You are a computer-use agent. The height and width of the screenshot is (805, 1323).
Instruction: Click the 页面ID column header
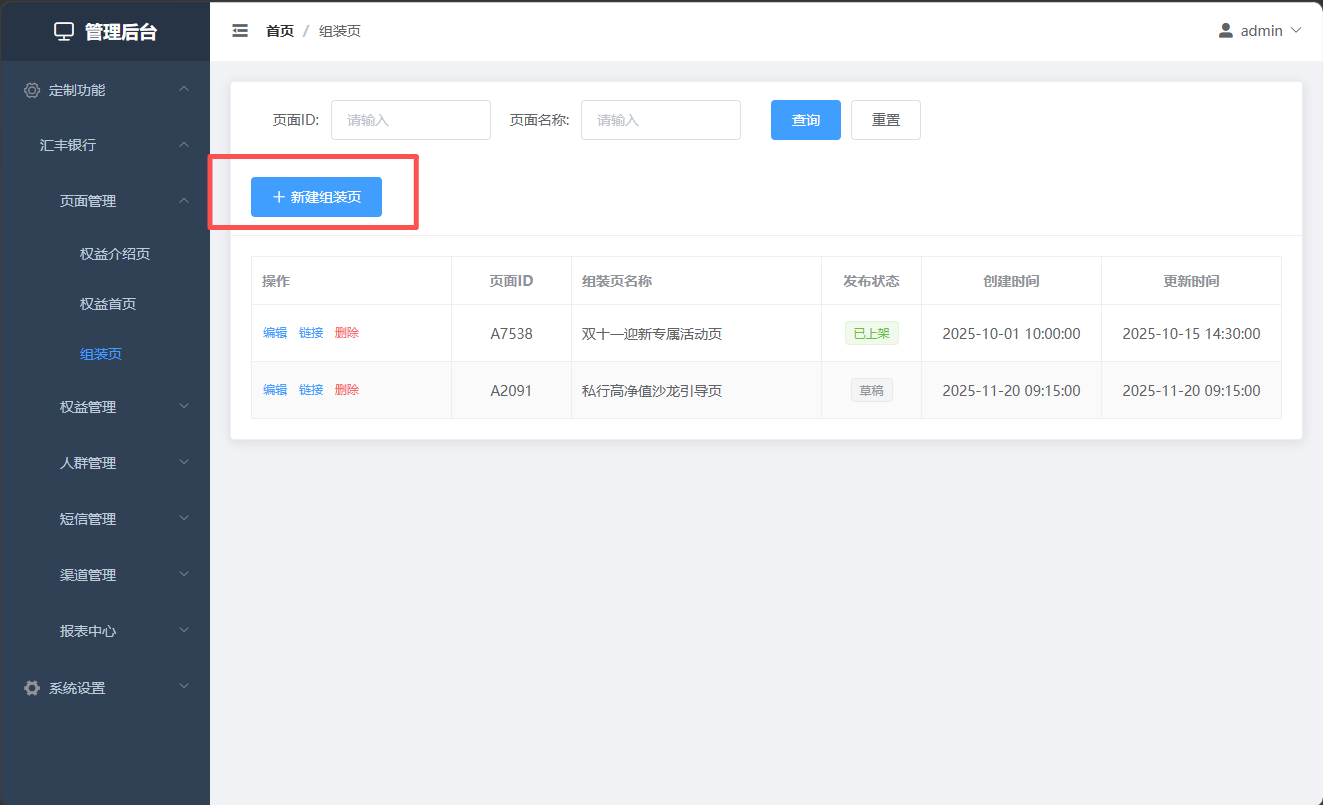point(512,281)
